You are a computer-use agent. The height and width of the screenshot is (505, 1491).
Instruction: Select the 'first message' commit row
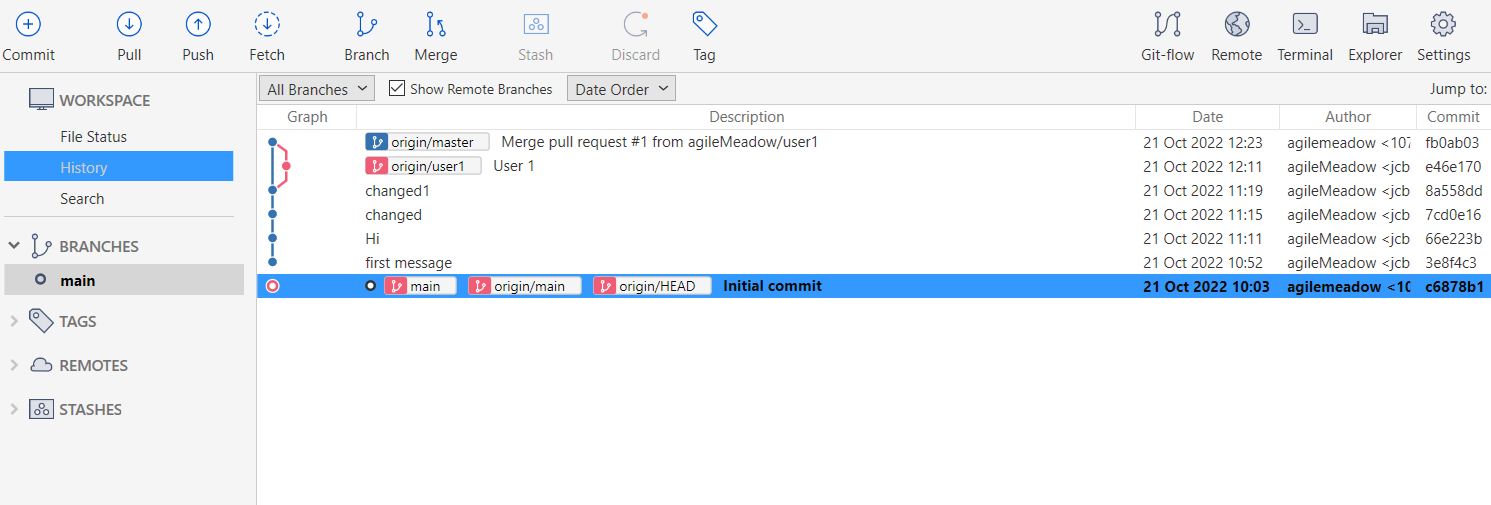pos(874,262)
